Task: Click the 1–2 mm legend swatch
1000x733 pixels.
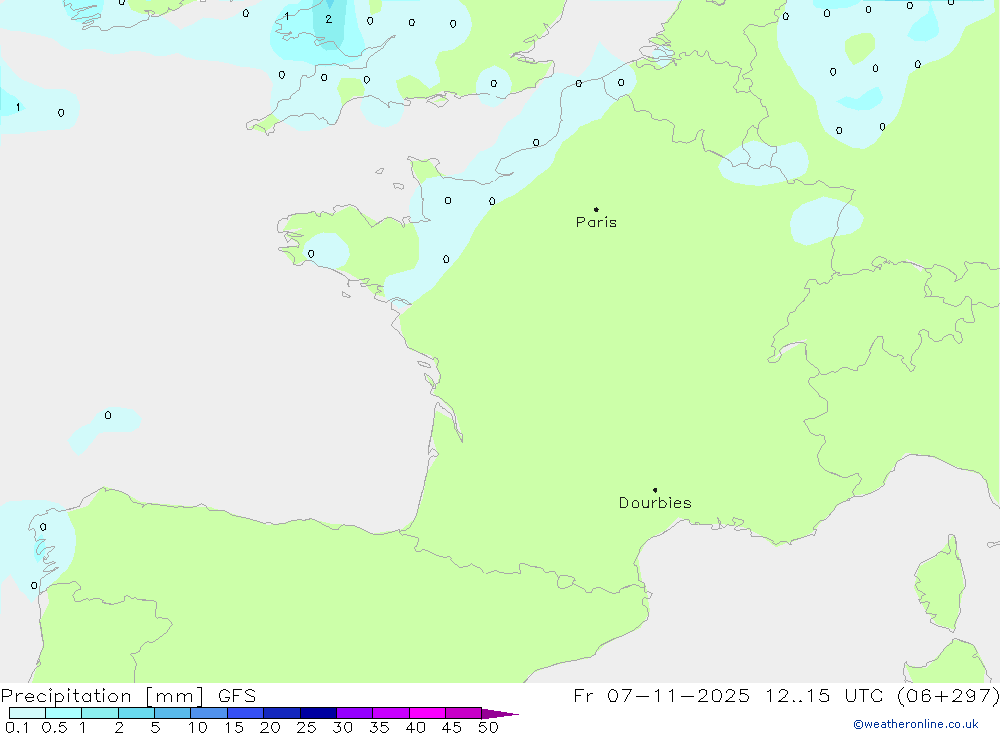Action: point(99,713)
